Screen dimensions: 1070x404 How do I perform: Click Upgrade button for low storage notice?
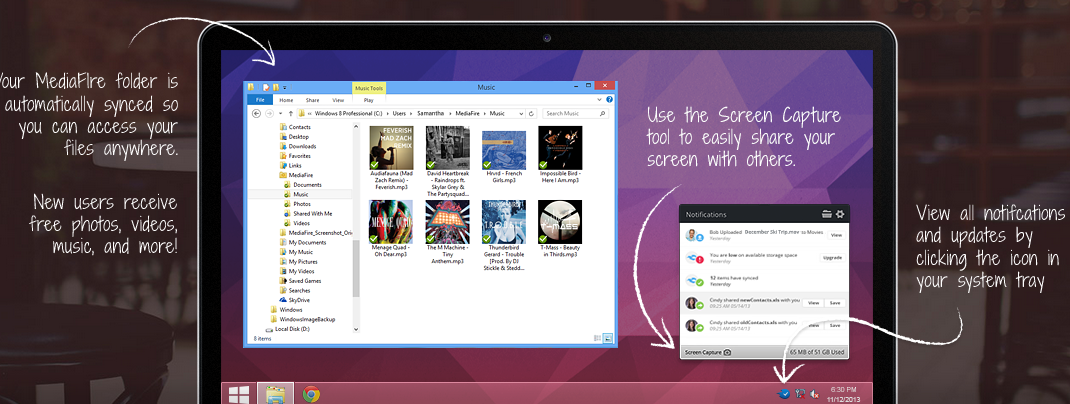pos(832,257)
